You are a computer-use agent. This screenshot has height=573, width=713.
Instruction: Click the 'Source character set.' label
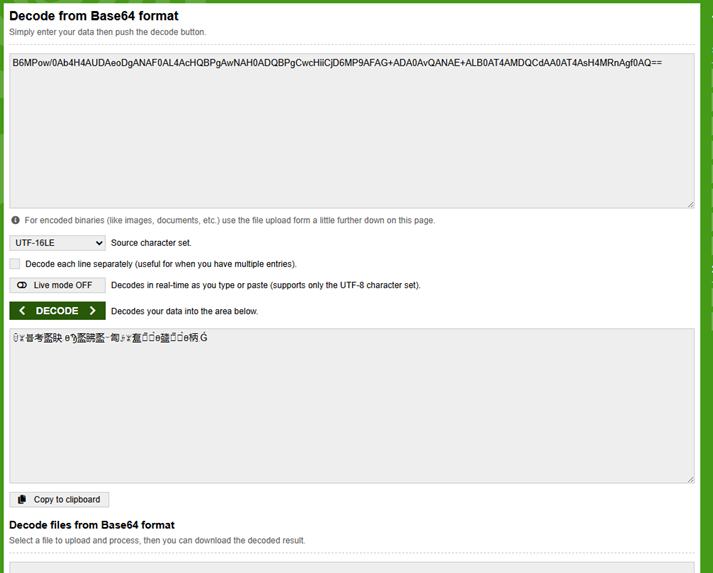click(x=150, y=243)
